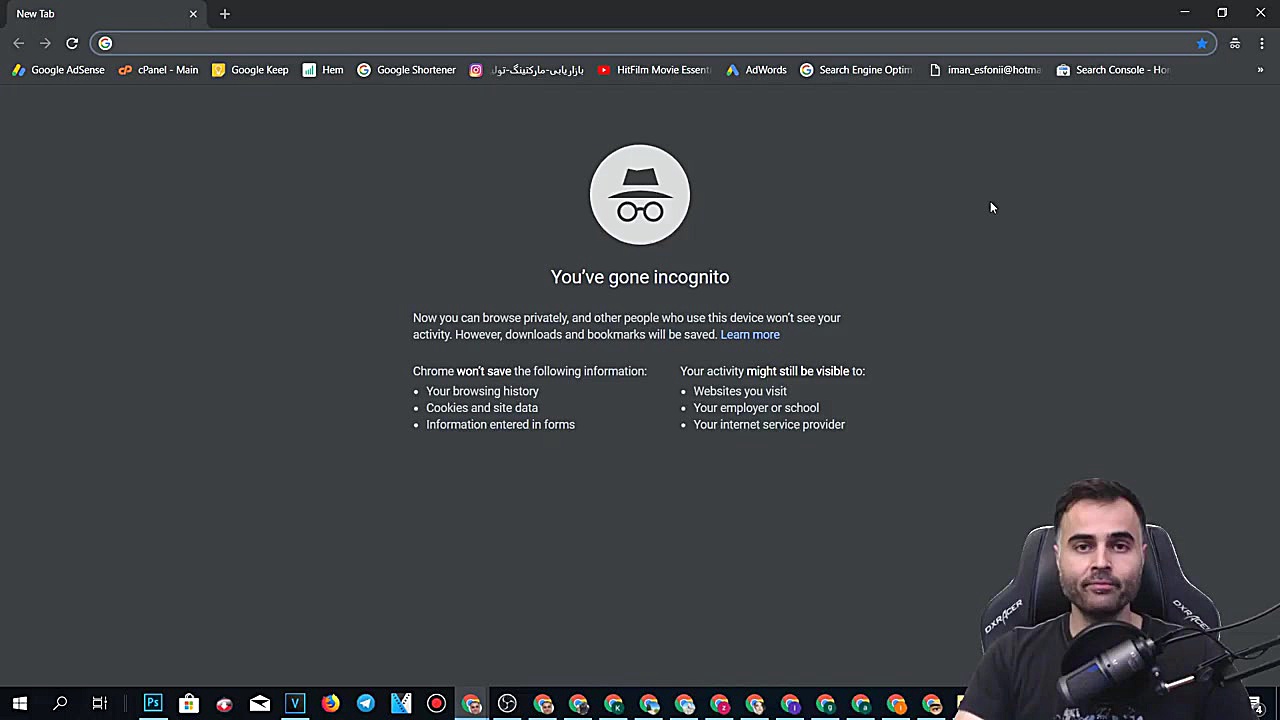Image resolution: width=1280 pixels, height=720 pixels.
Task: Open the HitFilm Movie Essentials bookmark
Action: click(x=654, y=70)
